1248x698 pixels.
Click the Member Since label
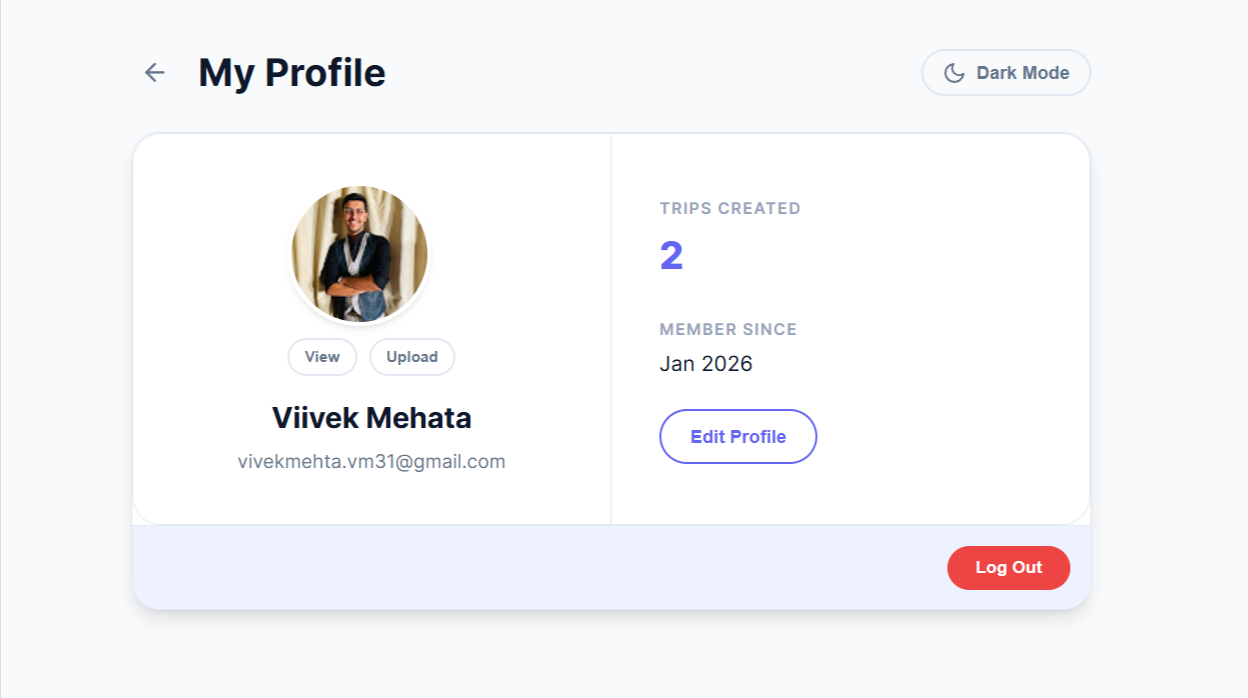click(x=728, y=329)
